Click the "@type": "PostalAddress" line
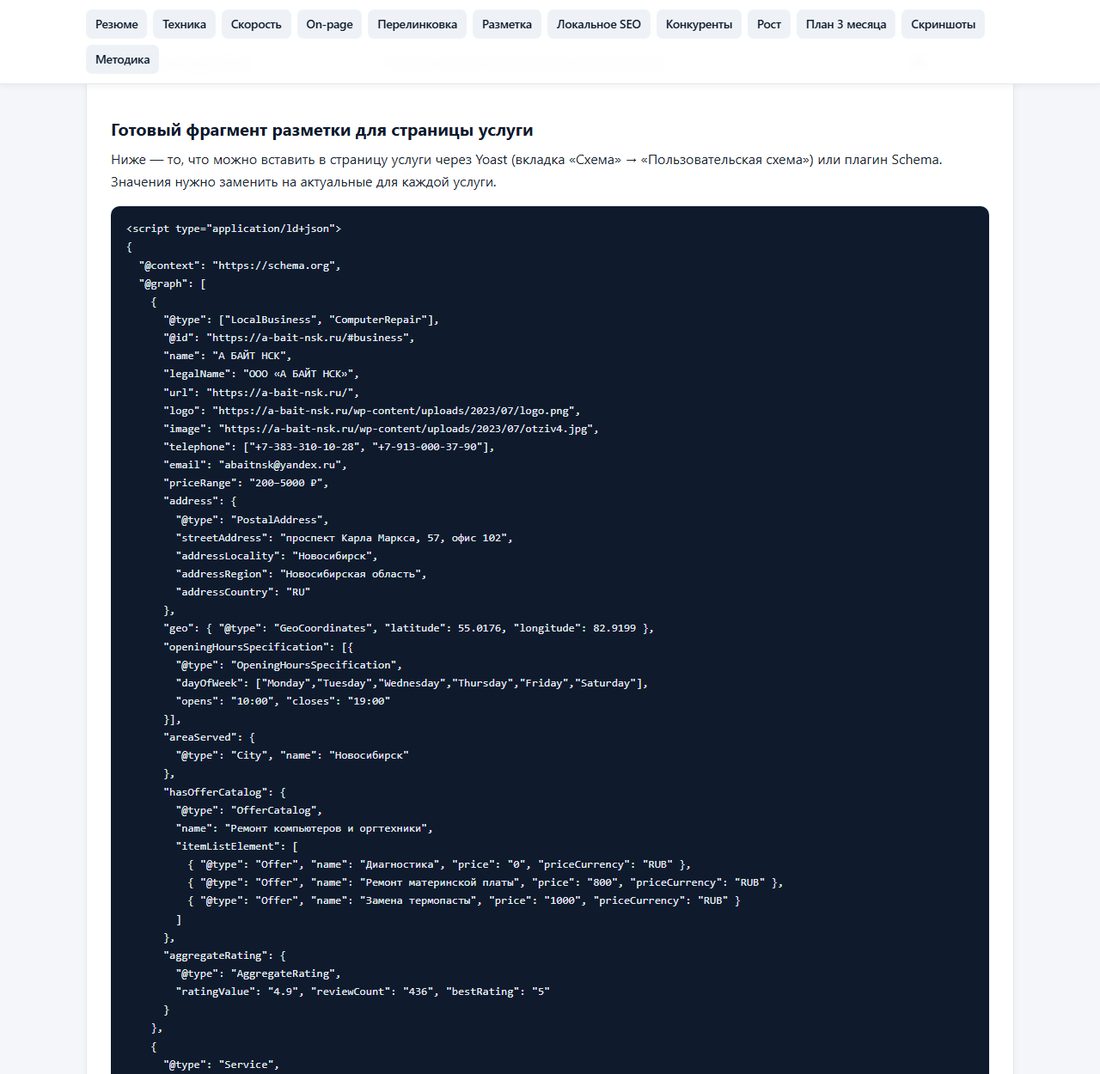The height and width of the screenshot is (1074, 1100). [252, 520]
